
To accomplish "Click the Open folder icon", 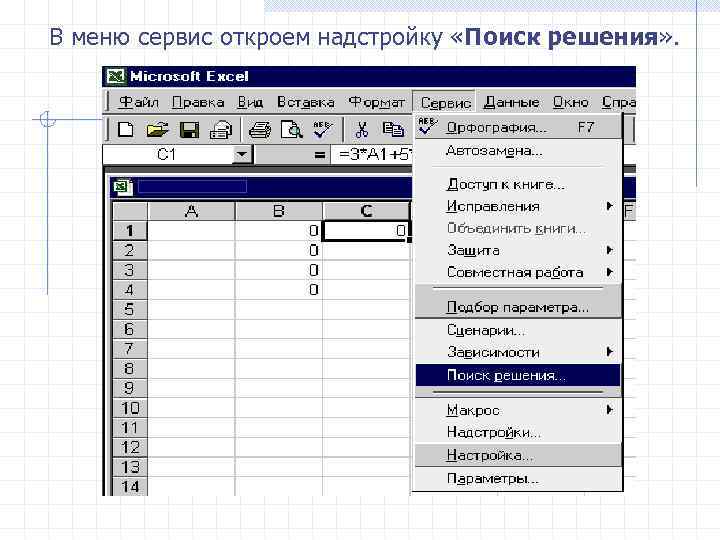I will [x=157, y=130].
